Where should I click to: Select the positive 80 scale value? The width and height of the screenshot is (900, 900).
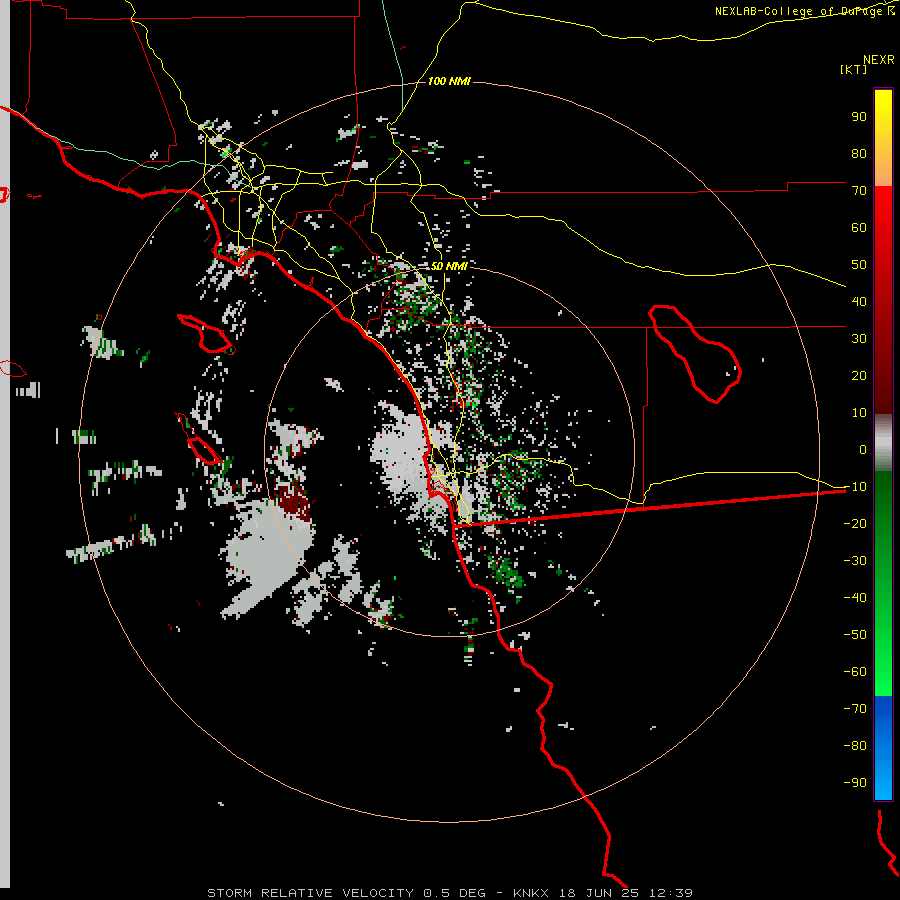tap(859, 153)
